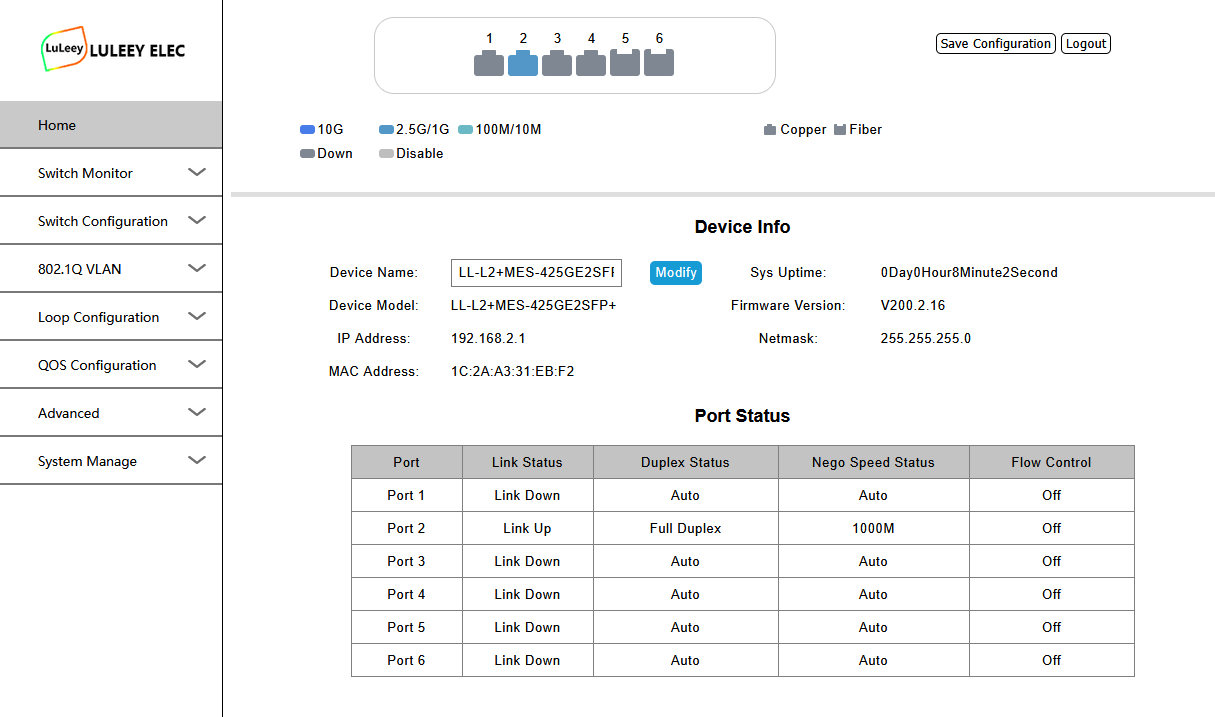The height and width of the screenshot is (717, 1215).
Task: Click Duplex Status column header
Action: coord(686,462)
